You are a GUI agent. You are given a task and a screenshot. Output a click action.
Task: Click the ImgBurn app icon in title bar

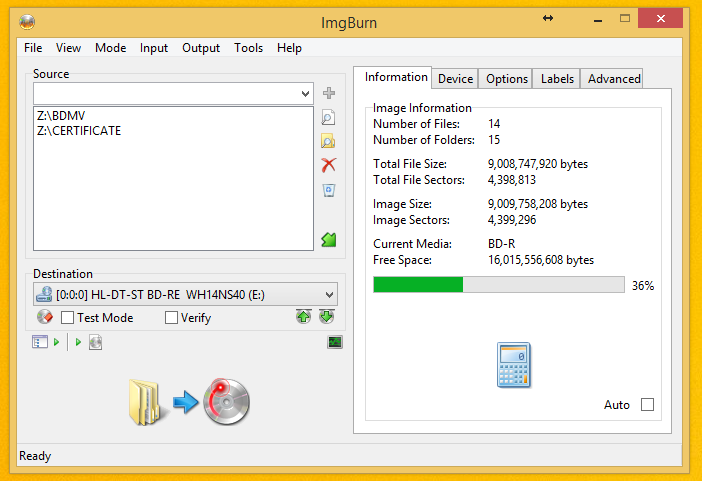(x=27, y=22)
